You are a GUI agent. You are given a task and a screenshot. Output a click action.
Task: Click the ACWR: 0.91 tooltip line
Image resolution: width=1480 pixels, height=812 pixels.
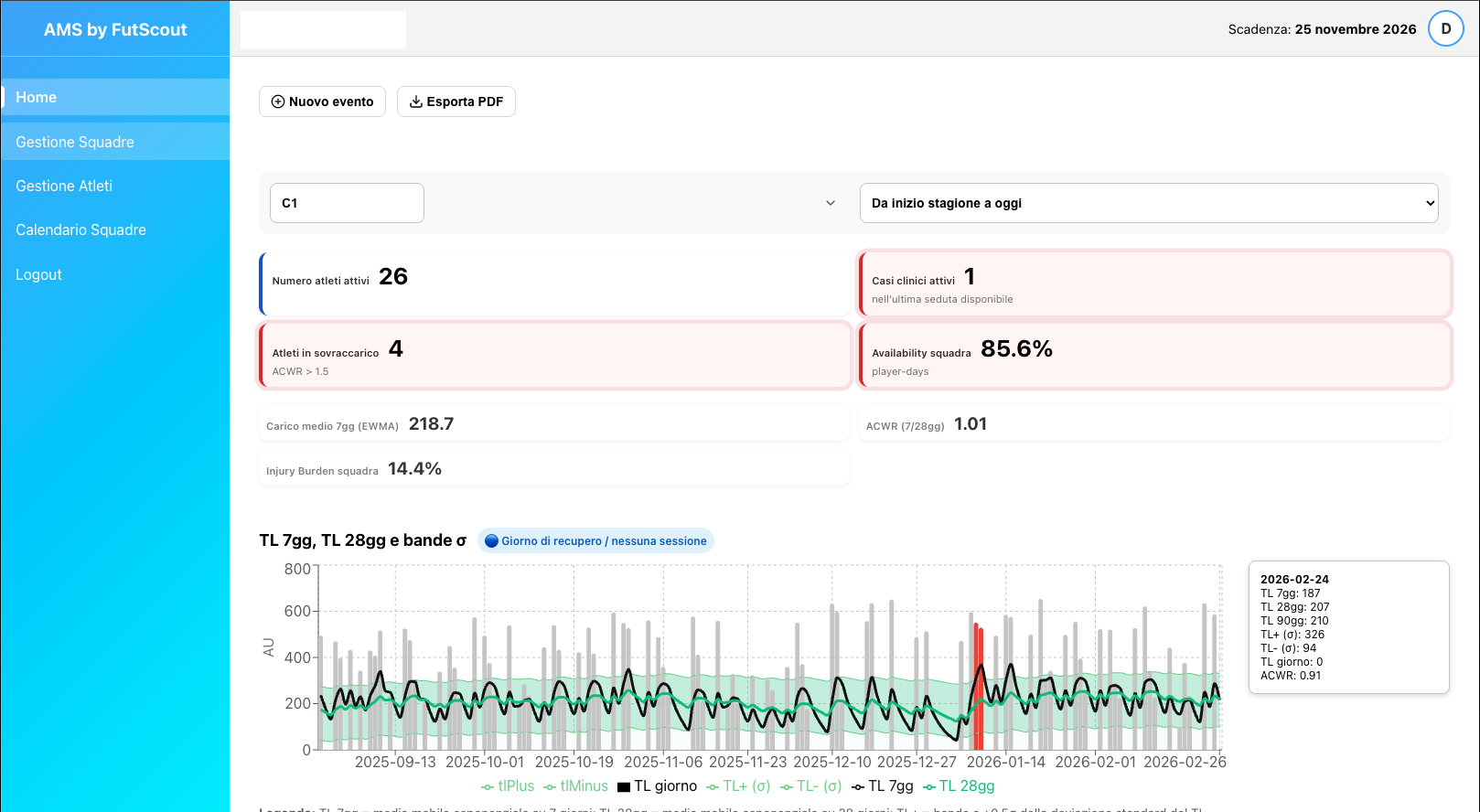pyautogui.click(x=1291, y=676)
